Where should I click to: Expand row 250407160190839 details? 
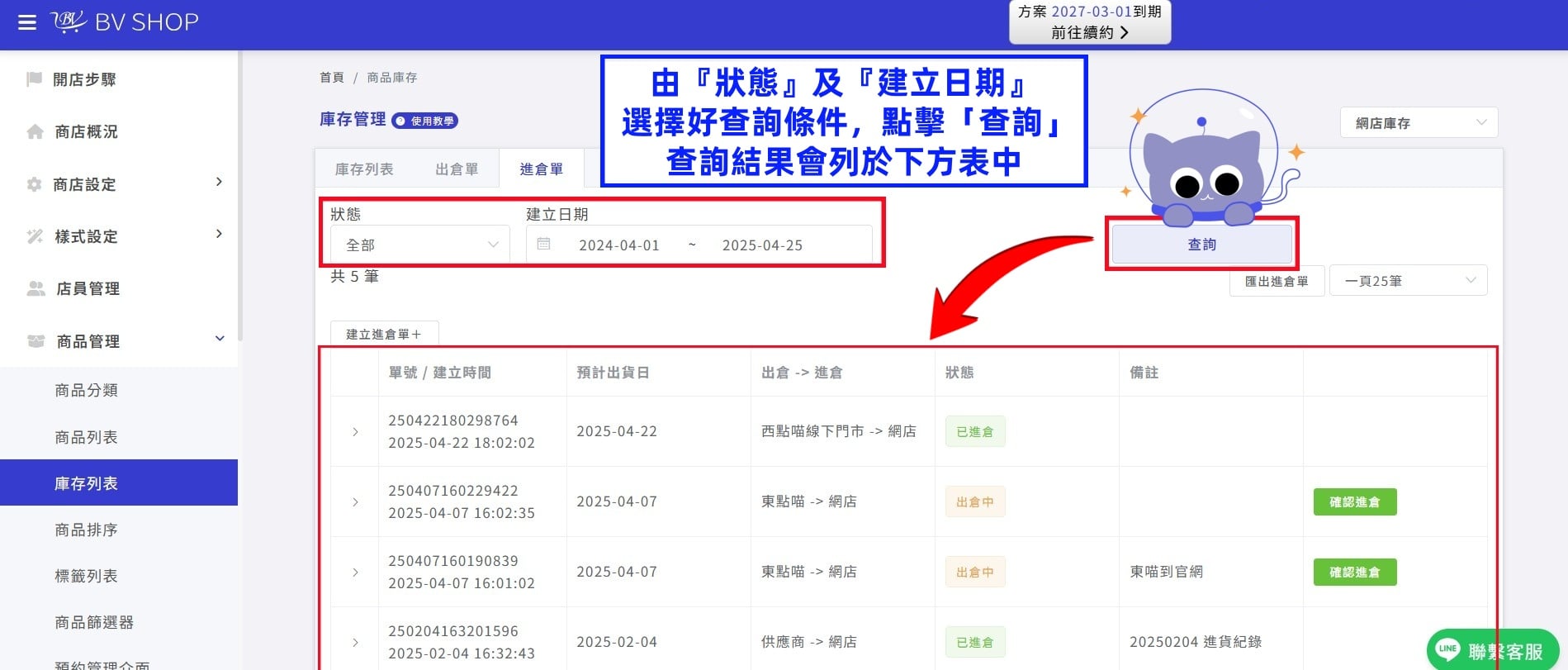pos(355,573)
